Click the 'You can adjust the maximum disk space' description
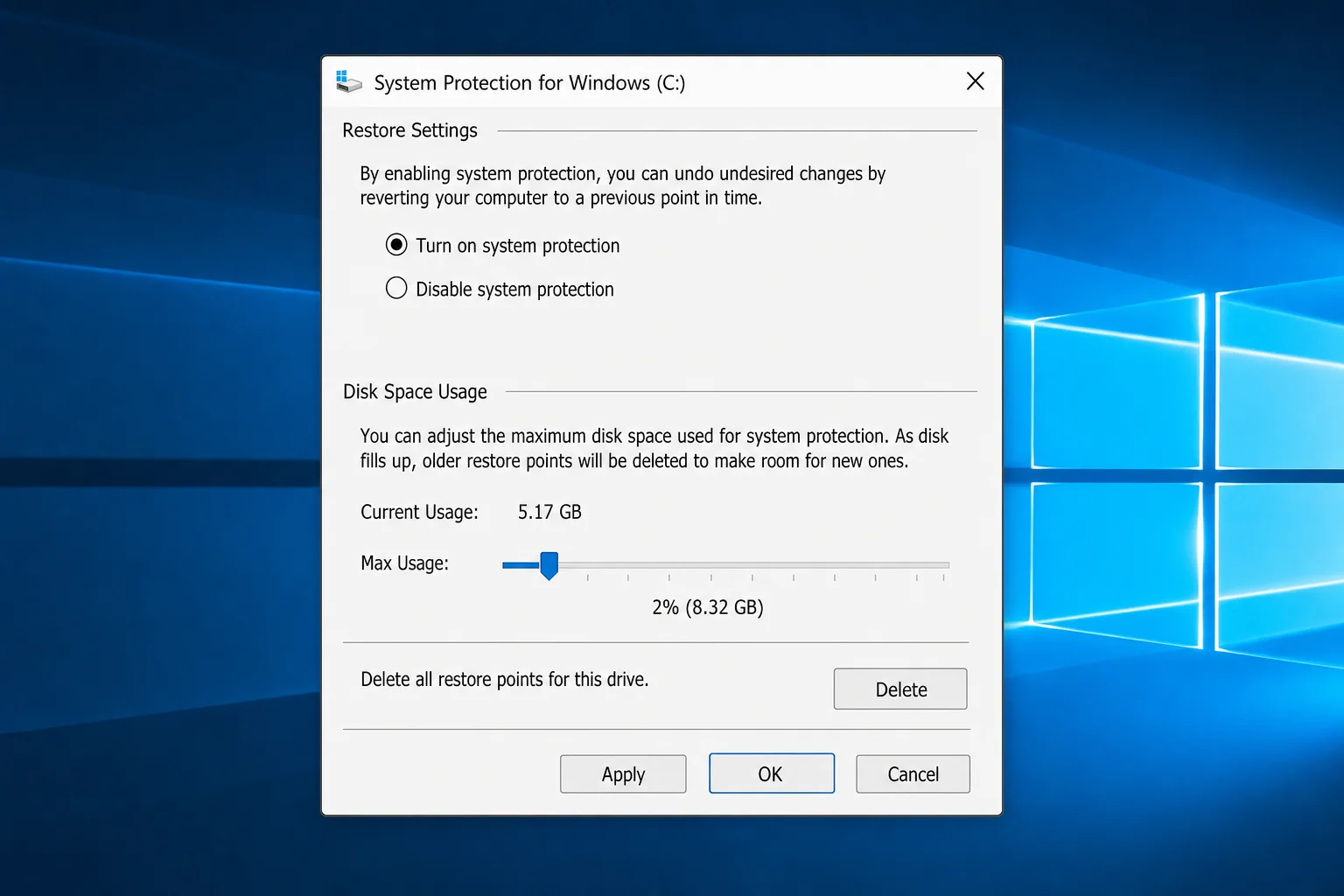1344x896 pixels. [654, 448]
